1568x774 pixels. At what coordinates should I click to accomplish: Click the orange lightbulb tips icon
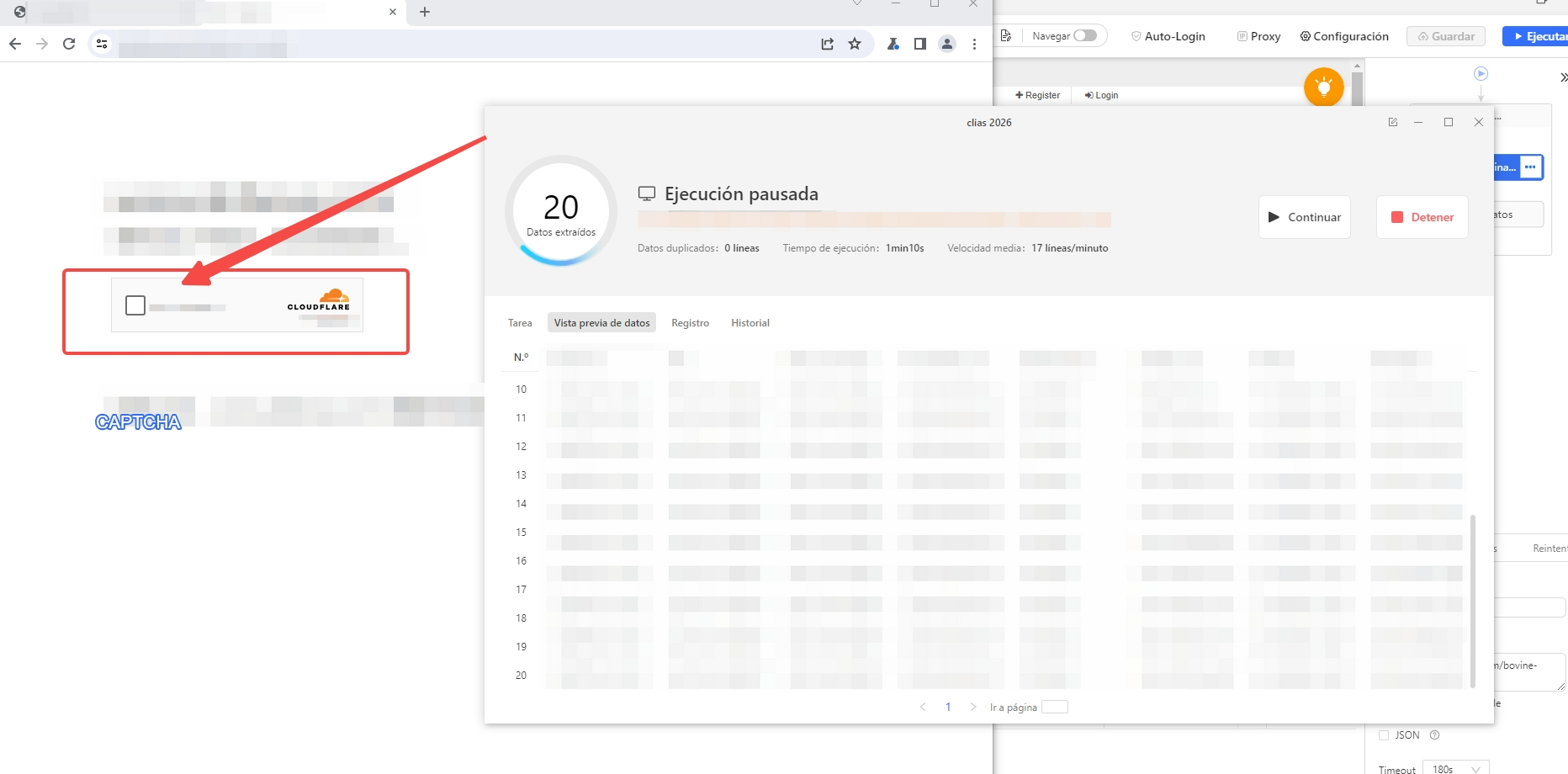click(1323, 87)
